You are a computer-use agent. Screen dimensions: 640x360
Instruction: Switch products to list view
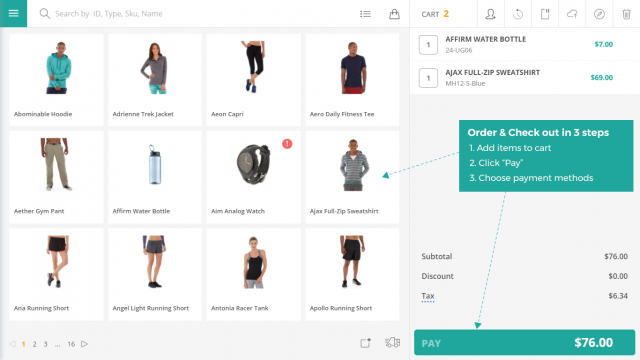(x=365, y=14)
